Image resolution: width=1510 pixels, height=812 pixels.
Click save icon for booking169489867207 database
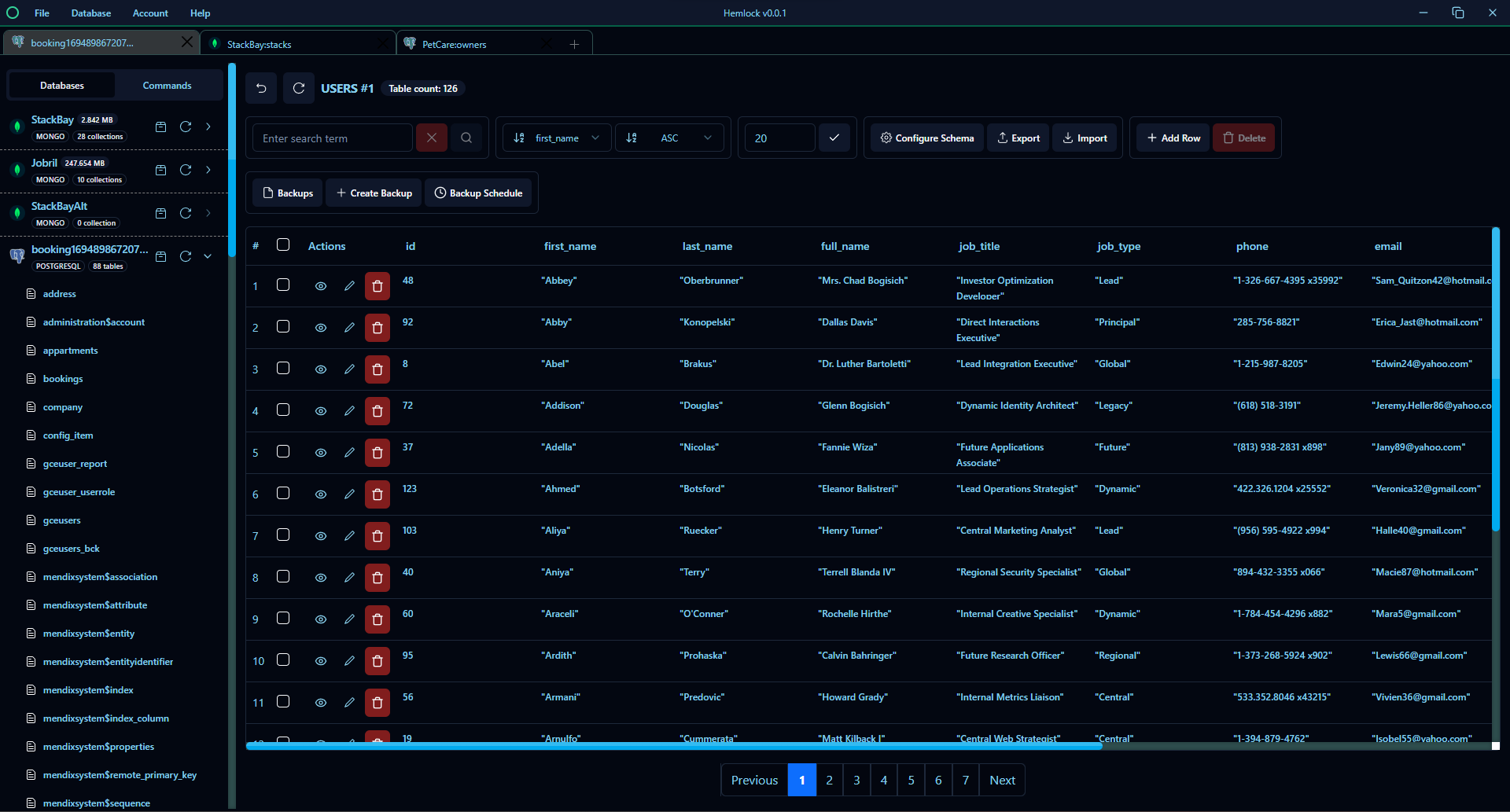[x=160, y=256]
